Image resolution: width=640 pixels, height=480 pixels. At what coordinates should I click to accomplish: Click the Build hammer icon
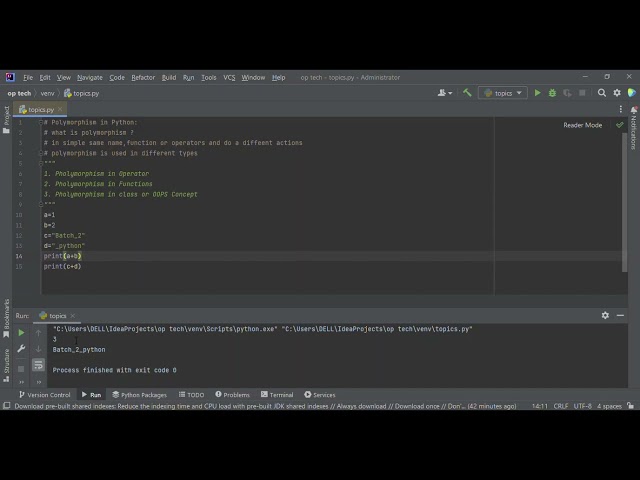point(467,93)
